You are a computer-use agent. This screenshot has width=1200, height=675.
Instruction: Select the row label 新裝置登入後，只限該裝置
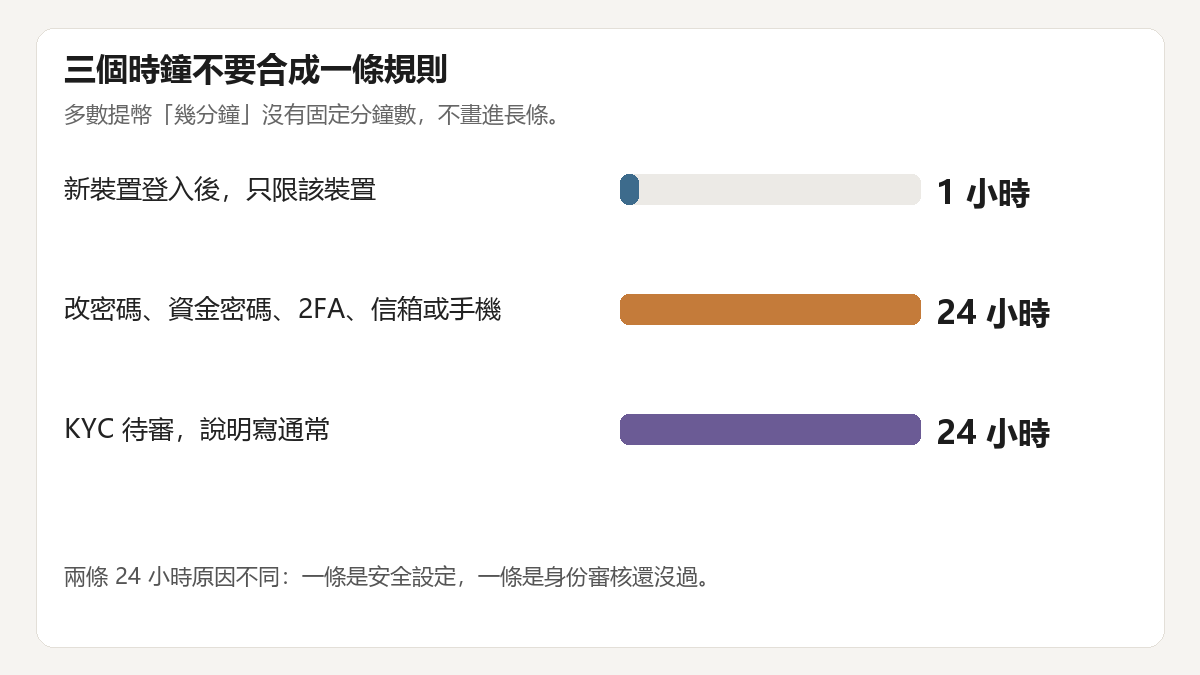[x=220, y=189]
